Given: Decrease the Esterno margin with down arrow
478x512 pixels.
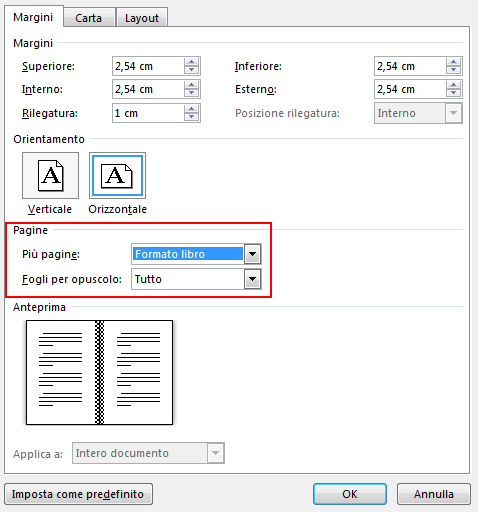Looking at the screenshot, I should point(453,93).
